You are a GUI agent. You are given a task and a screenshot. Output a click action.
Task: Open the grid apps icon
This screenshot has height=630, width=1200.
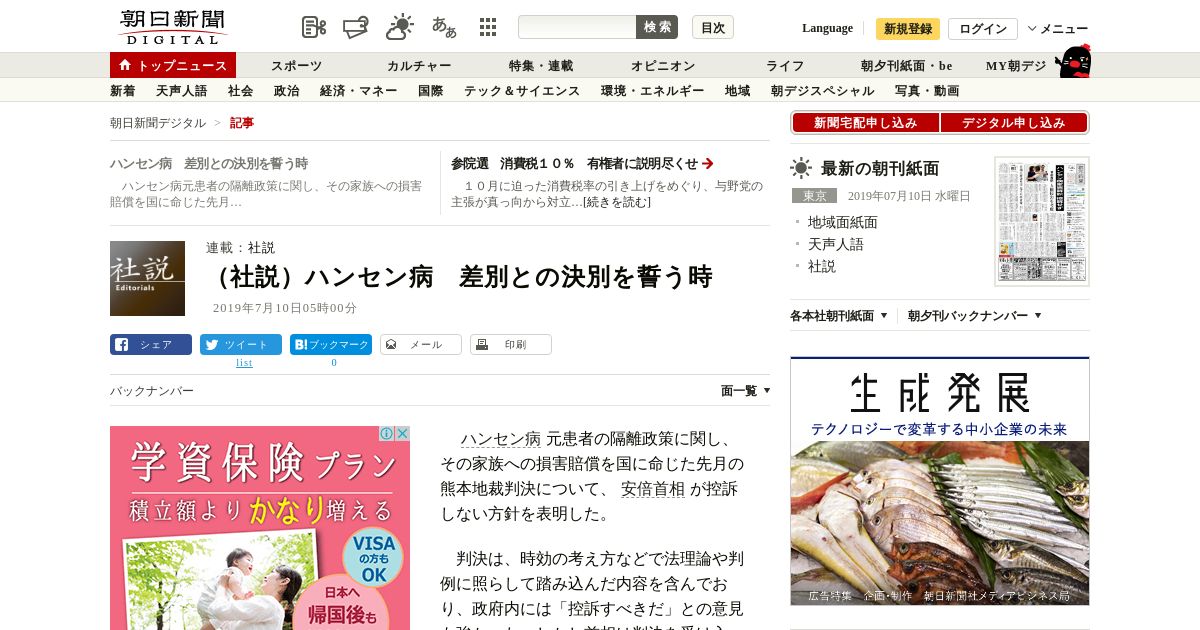tap(488, 27)
